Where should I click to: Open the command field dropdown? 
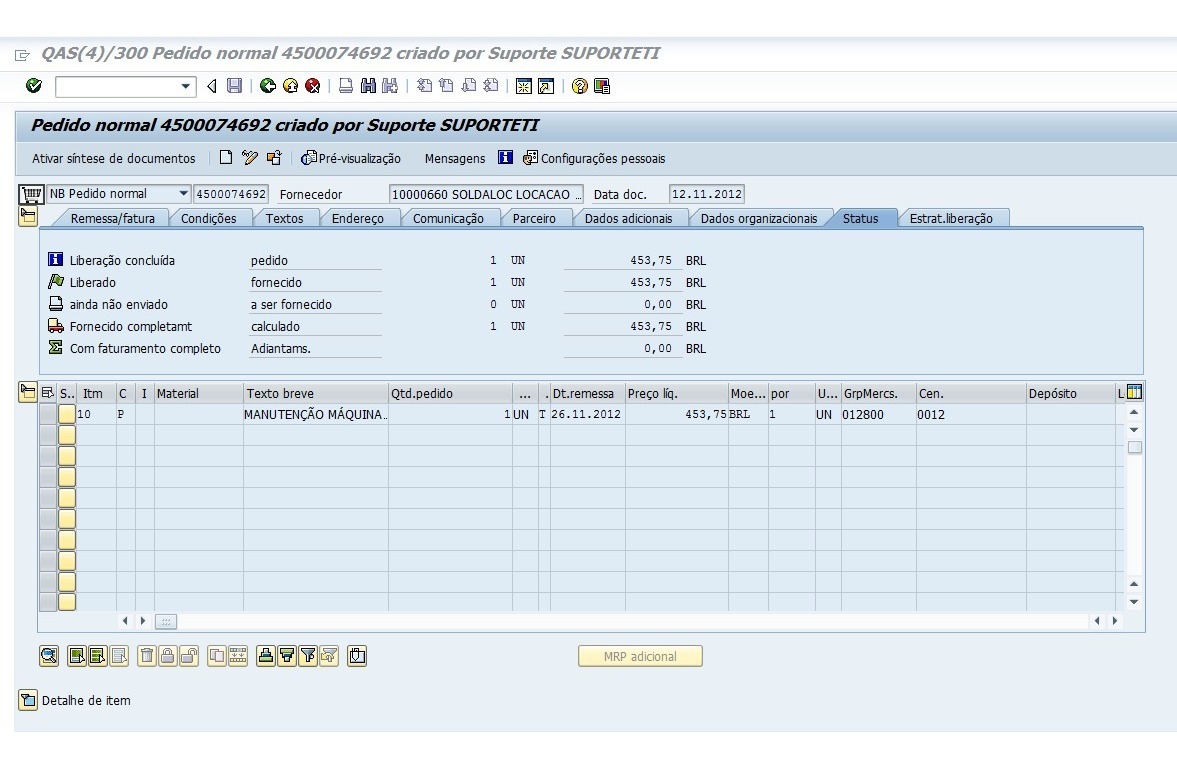185,86
